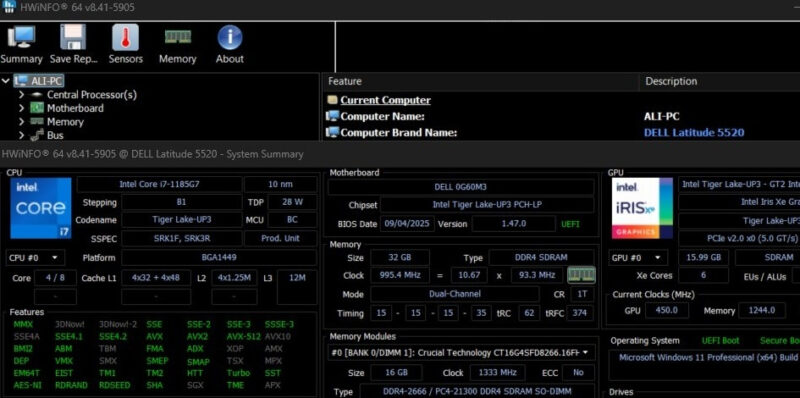Click the Description column header

[719, 81]
